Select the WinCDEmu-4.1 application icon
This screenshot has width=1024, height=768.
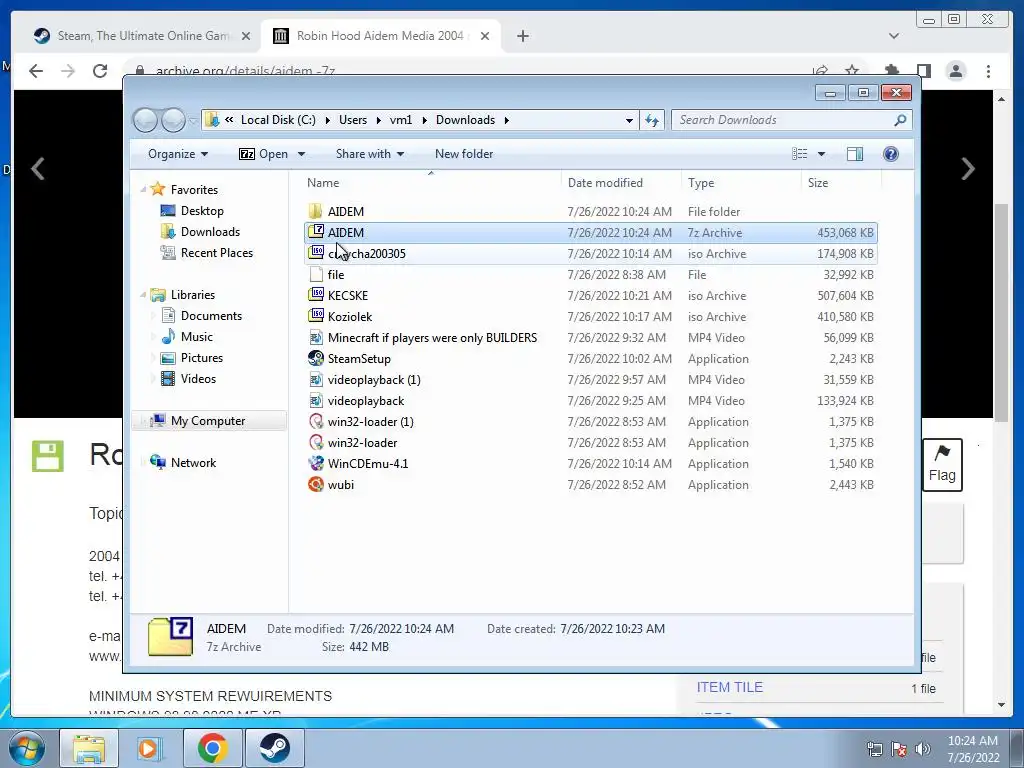[x=316, y=463]
